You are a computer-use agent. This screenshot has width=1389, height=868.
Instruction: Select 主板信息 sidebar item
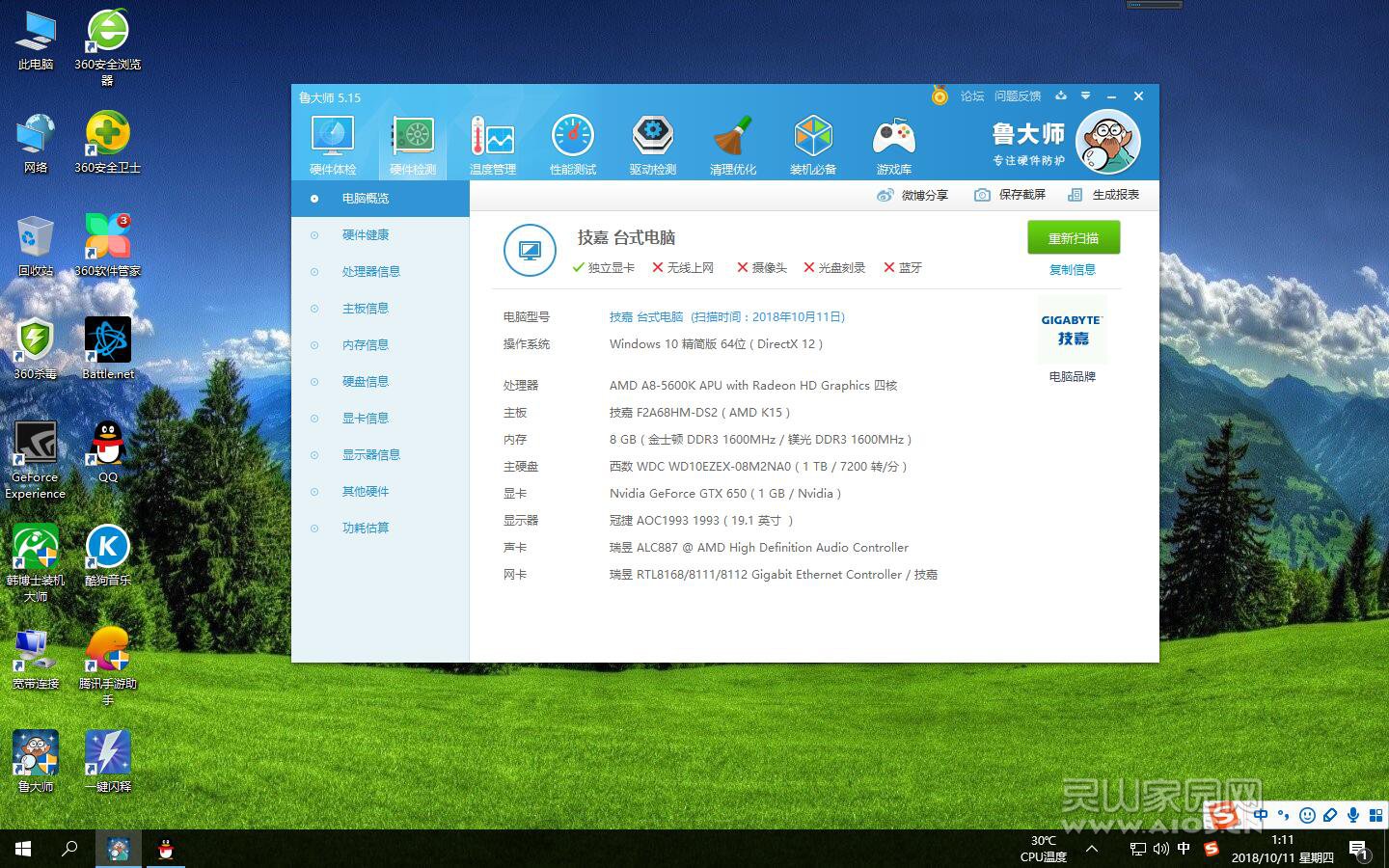point(380,309)
